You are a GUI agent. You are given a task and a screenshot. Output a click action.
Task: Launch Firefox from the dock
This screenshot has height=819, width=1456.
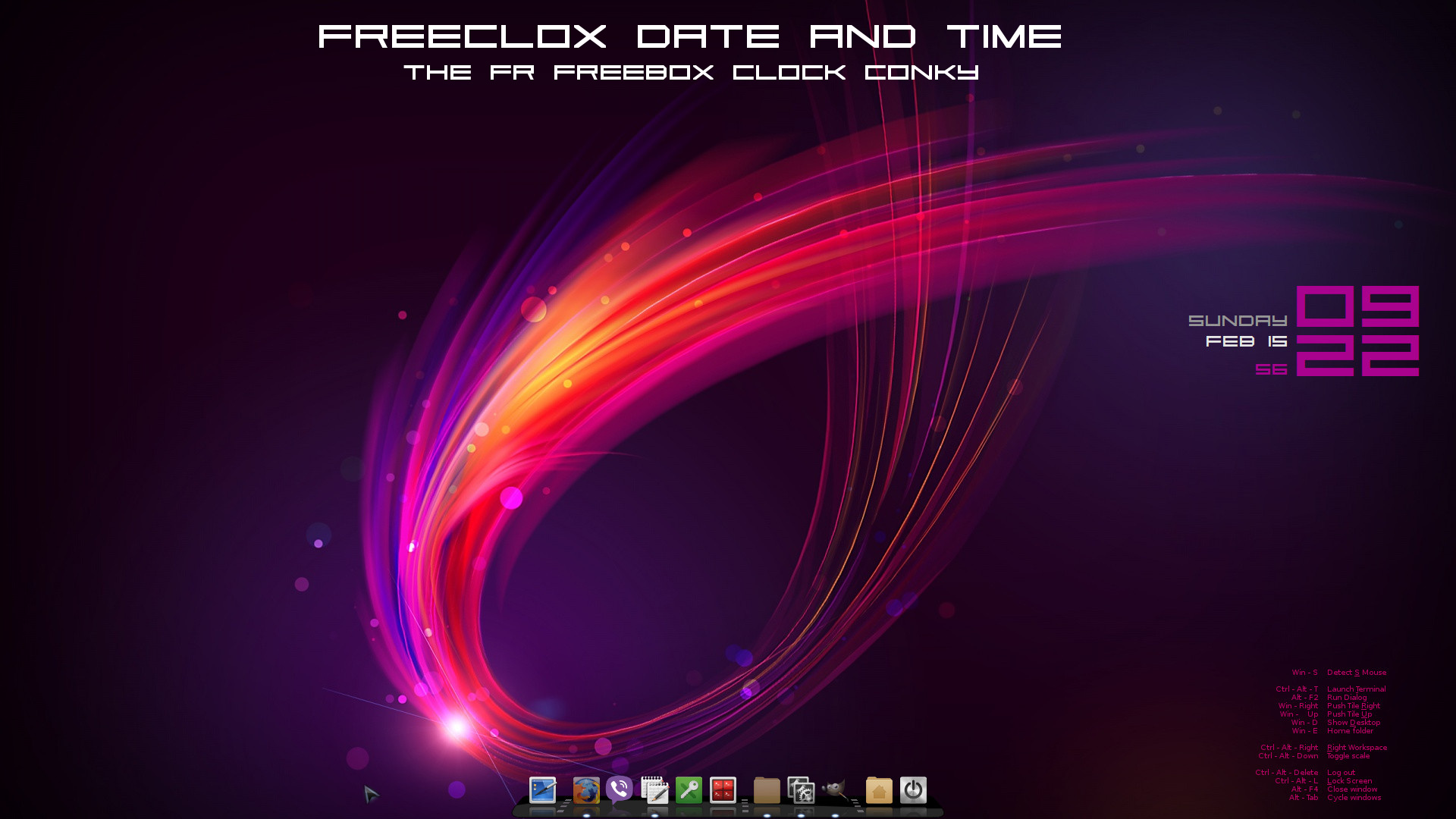click(585, 790)
